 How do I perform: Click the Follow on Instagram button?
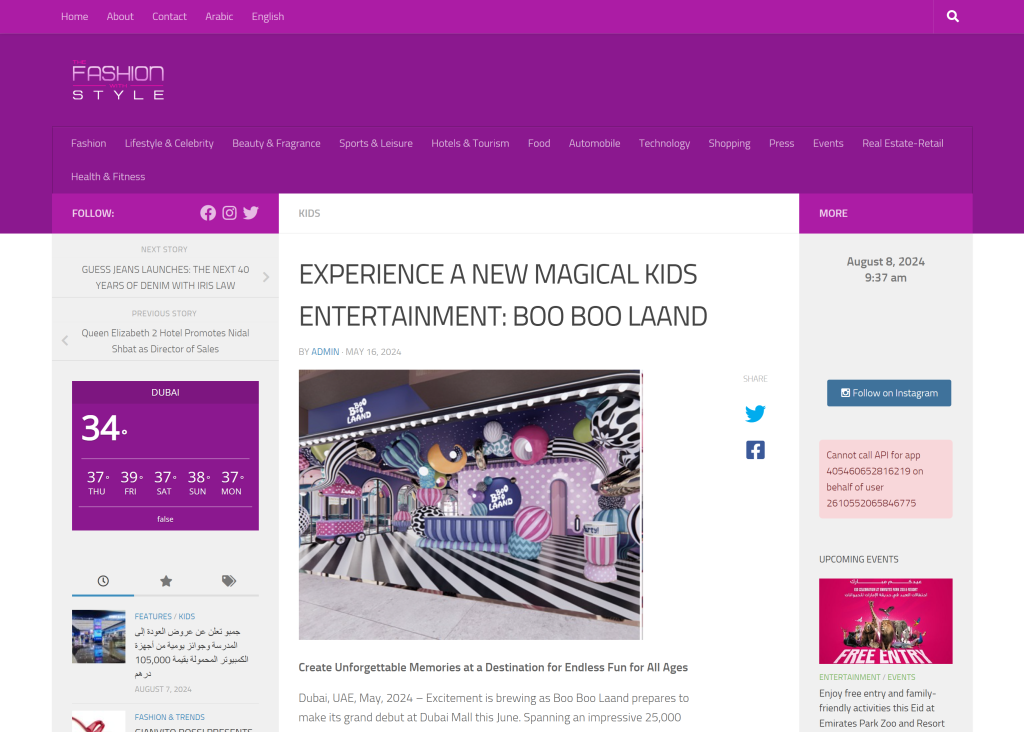[x=889, y=393]
